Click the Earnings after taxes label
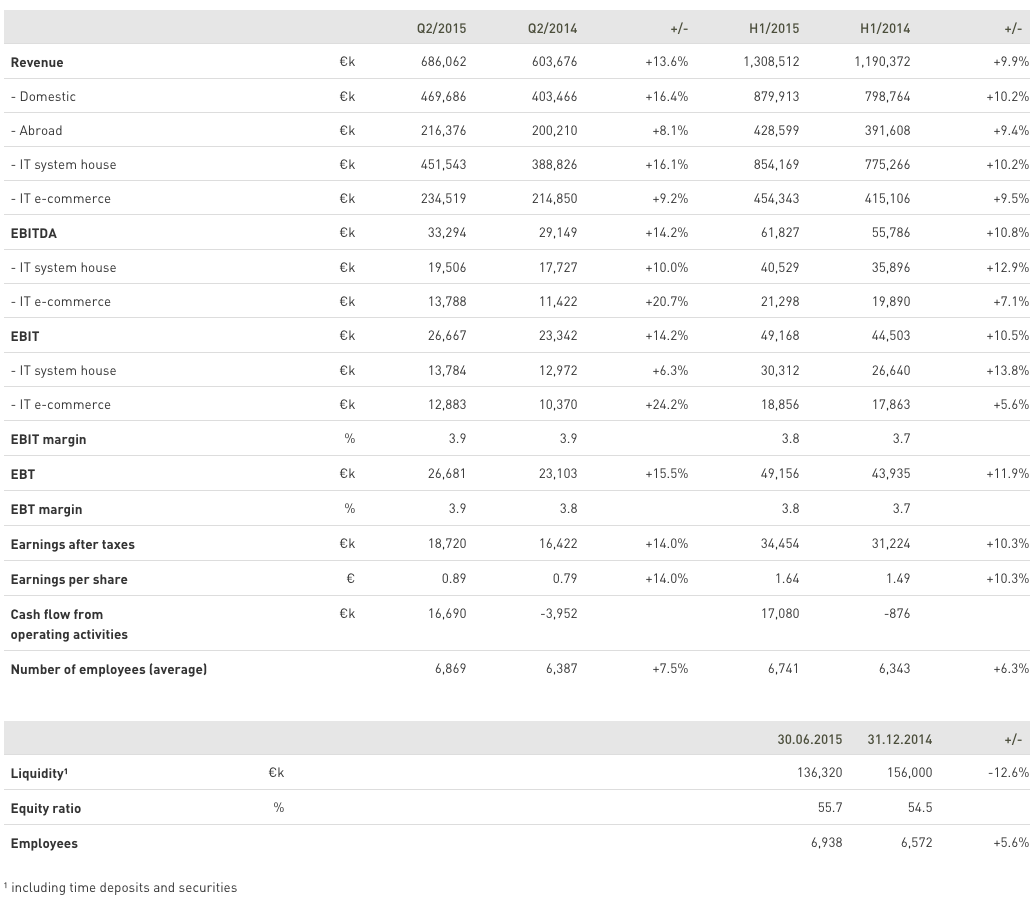 [72, 545]
